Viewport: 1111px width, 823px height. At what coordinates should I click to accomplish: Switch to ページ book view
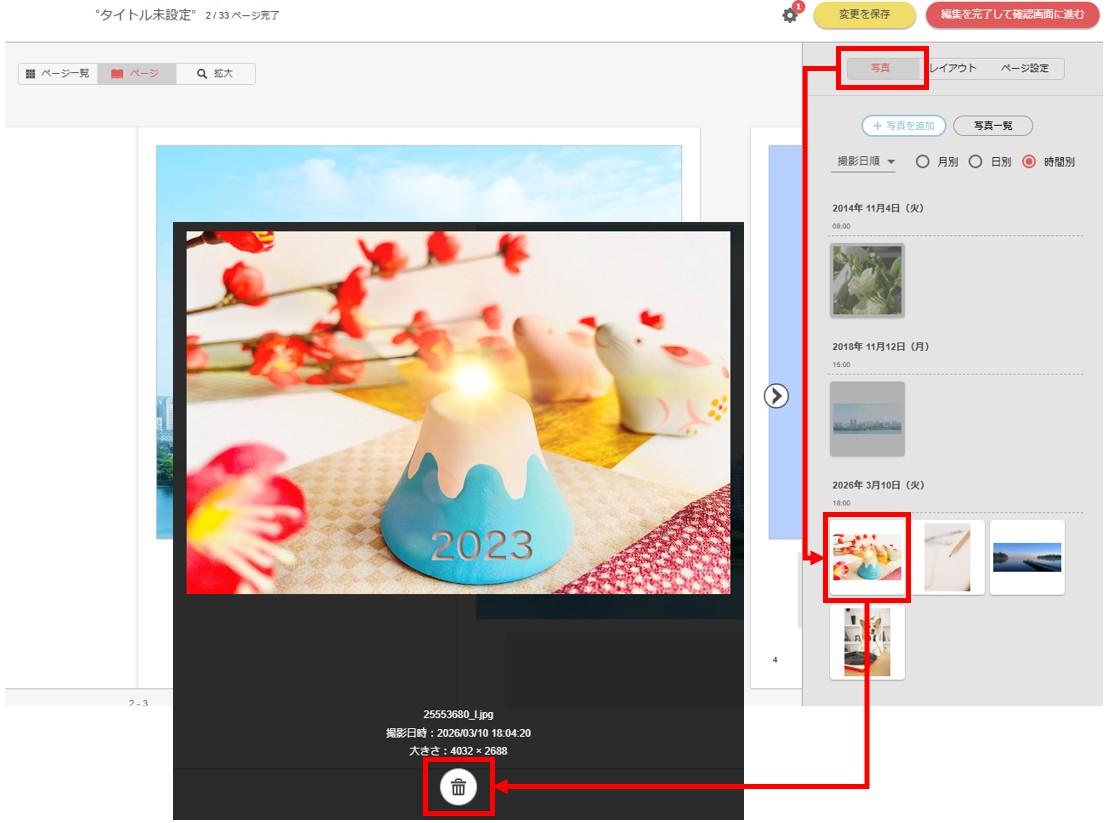[x=137, y=74]
